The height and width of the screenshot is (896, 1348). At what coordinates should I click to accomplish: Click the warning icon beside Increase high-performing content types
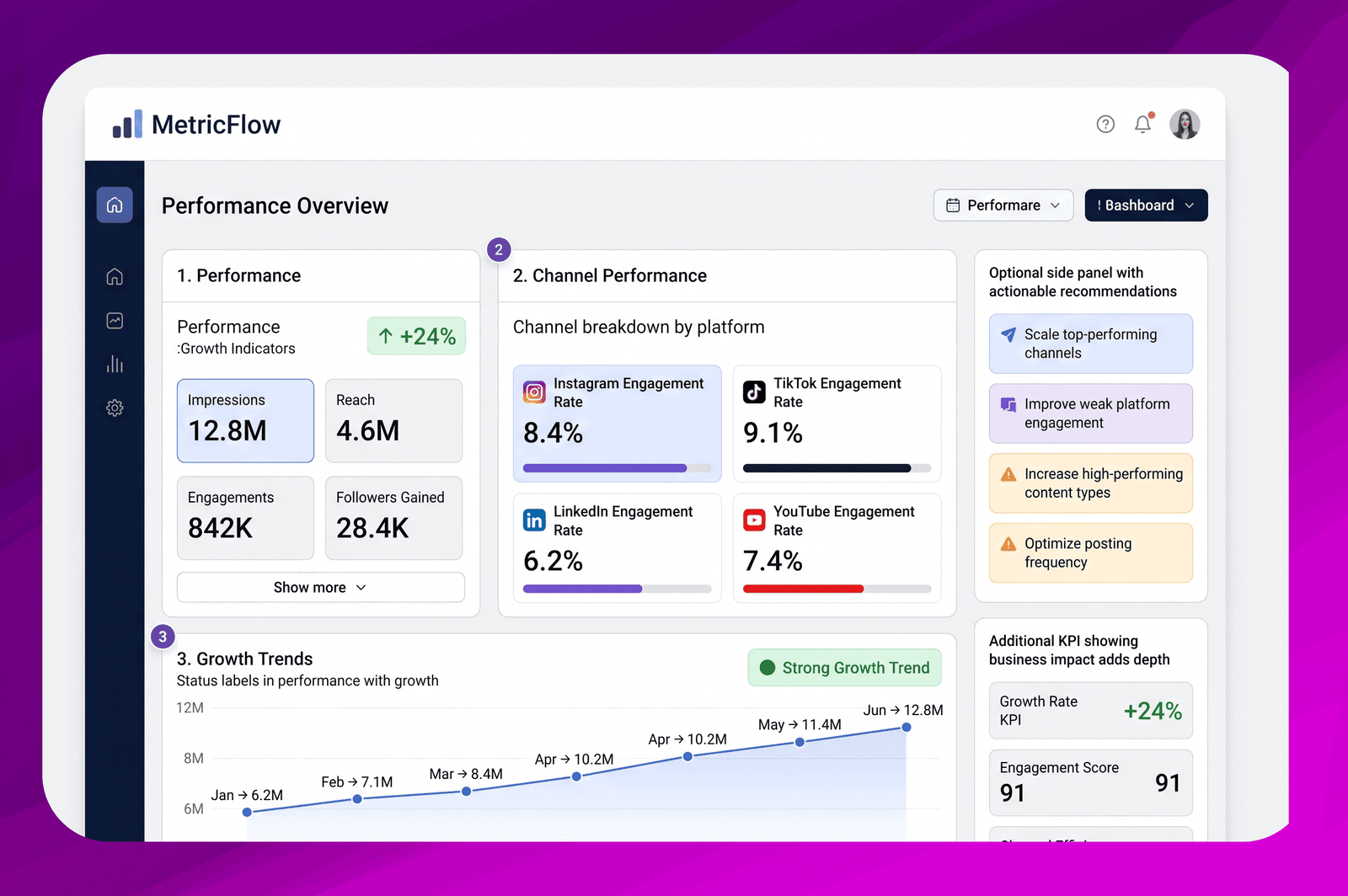(x=1008, y=474)
